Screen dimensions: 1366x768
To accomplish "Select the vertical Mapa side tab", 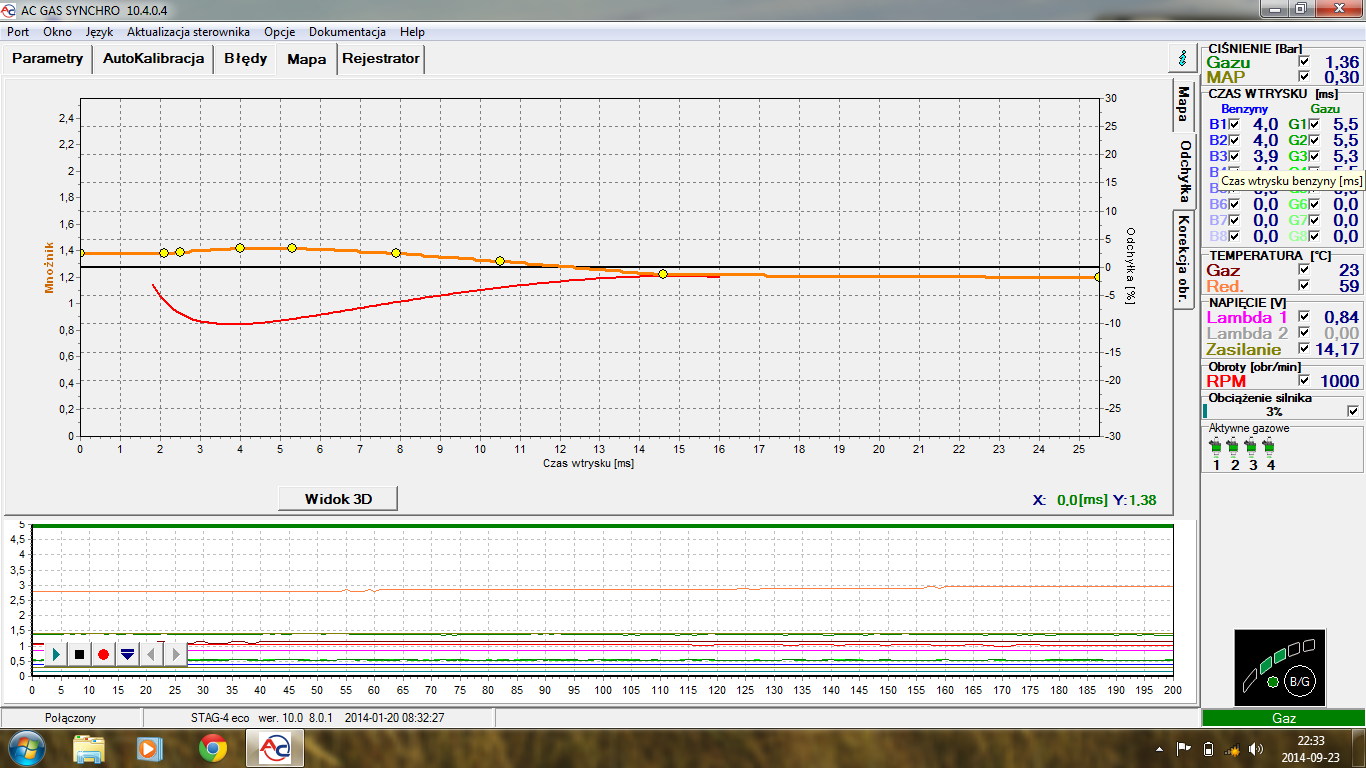I will (x=1183, y=104).
